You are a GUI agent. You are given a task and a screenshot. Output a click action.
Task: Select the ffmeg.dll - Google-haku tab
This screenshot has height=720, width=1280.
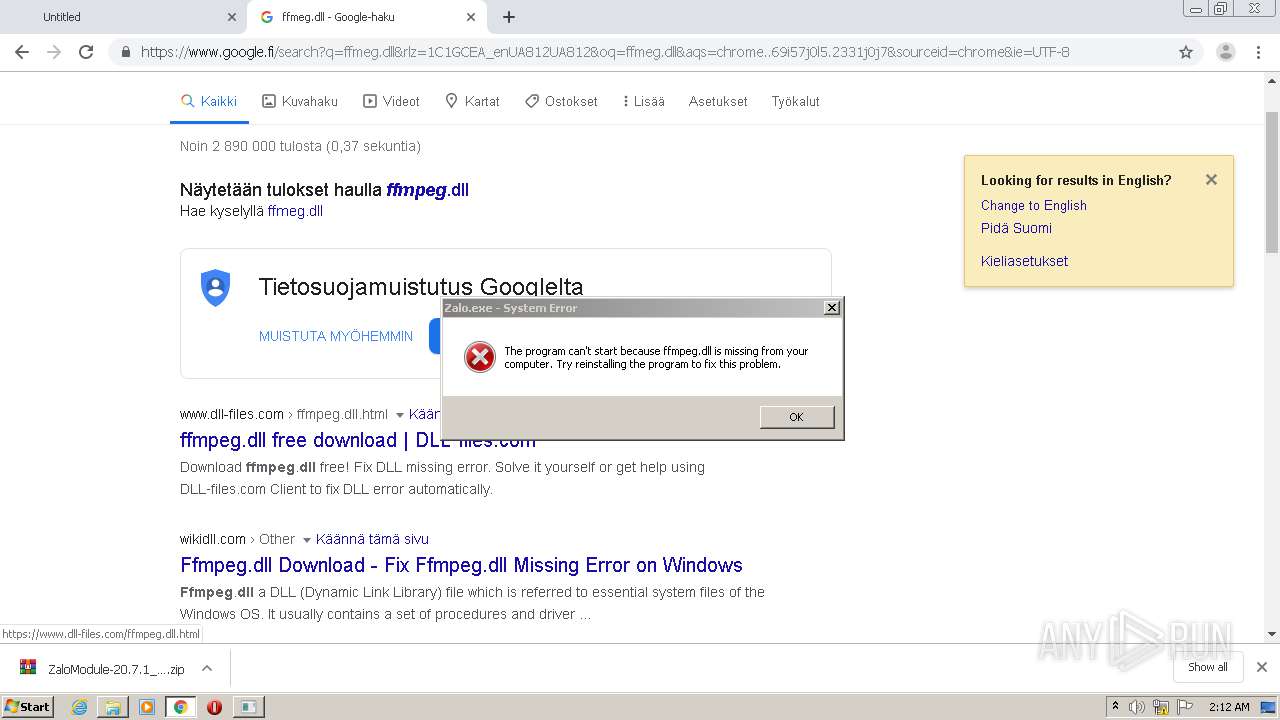coord(367,17)
